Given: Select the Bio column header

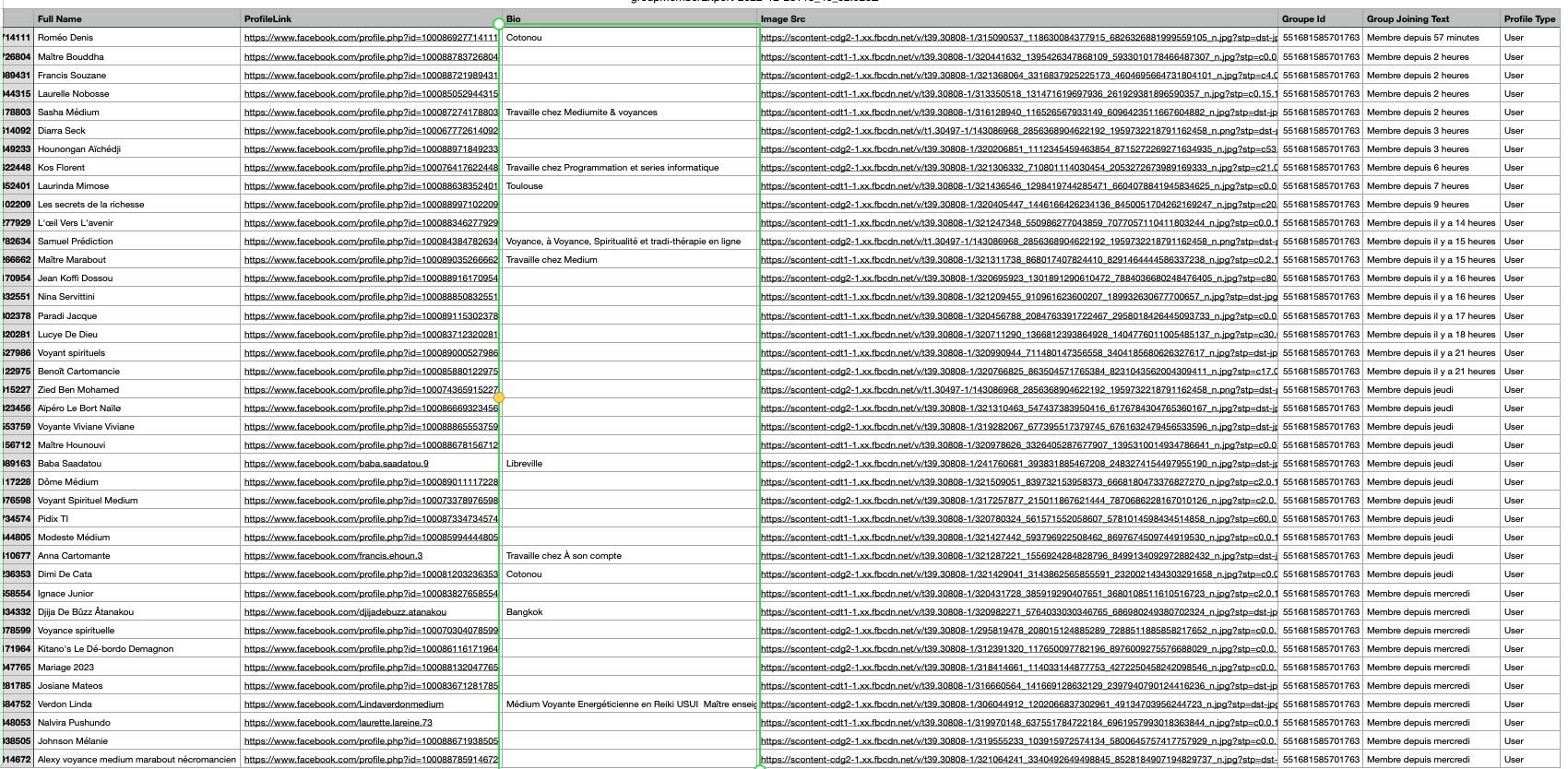Looking at the screenshot, I should coord(630,18).
